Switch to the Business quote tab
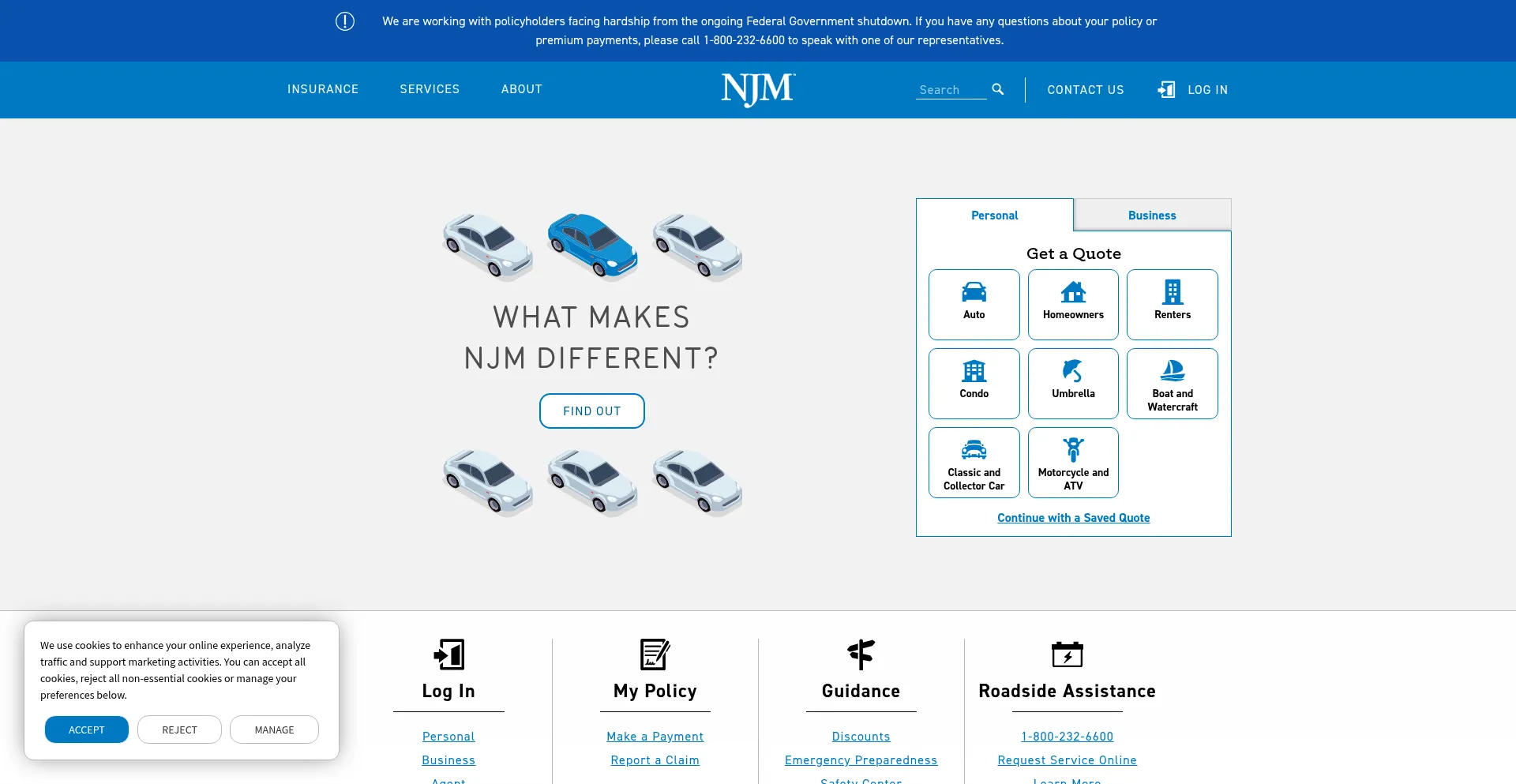The width and height of the screenshot is (1516, 784). [x=1152, y=215]
